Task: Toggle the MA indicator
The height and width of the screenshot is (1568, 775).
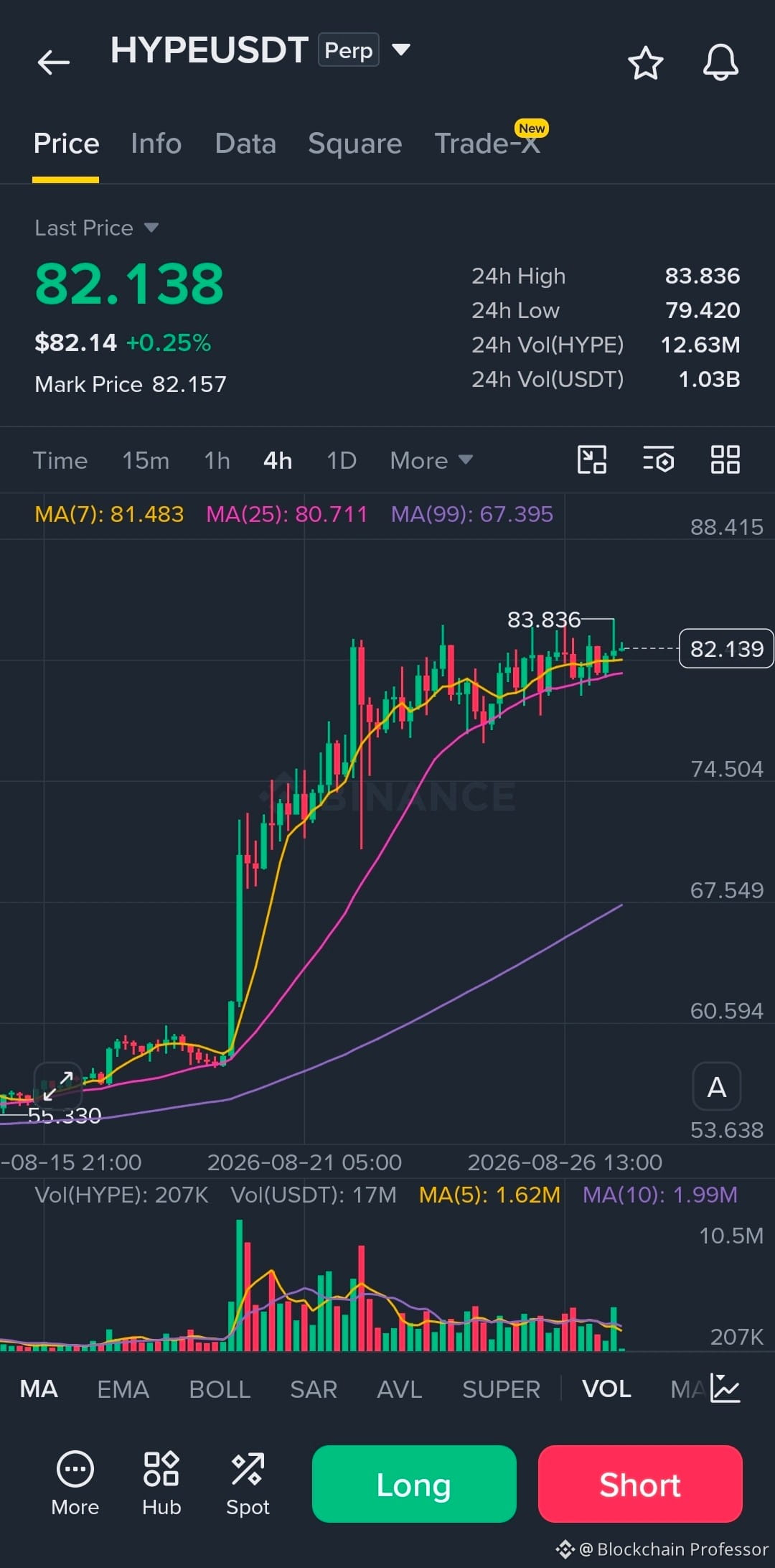Action: (39, 1389)
